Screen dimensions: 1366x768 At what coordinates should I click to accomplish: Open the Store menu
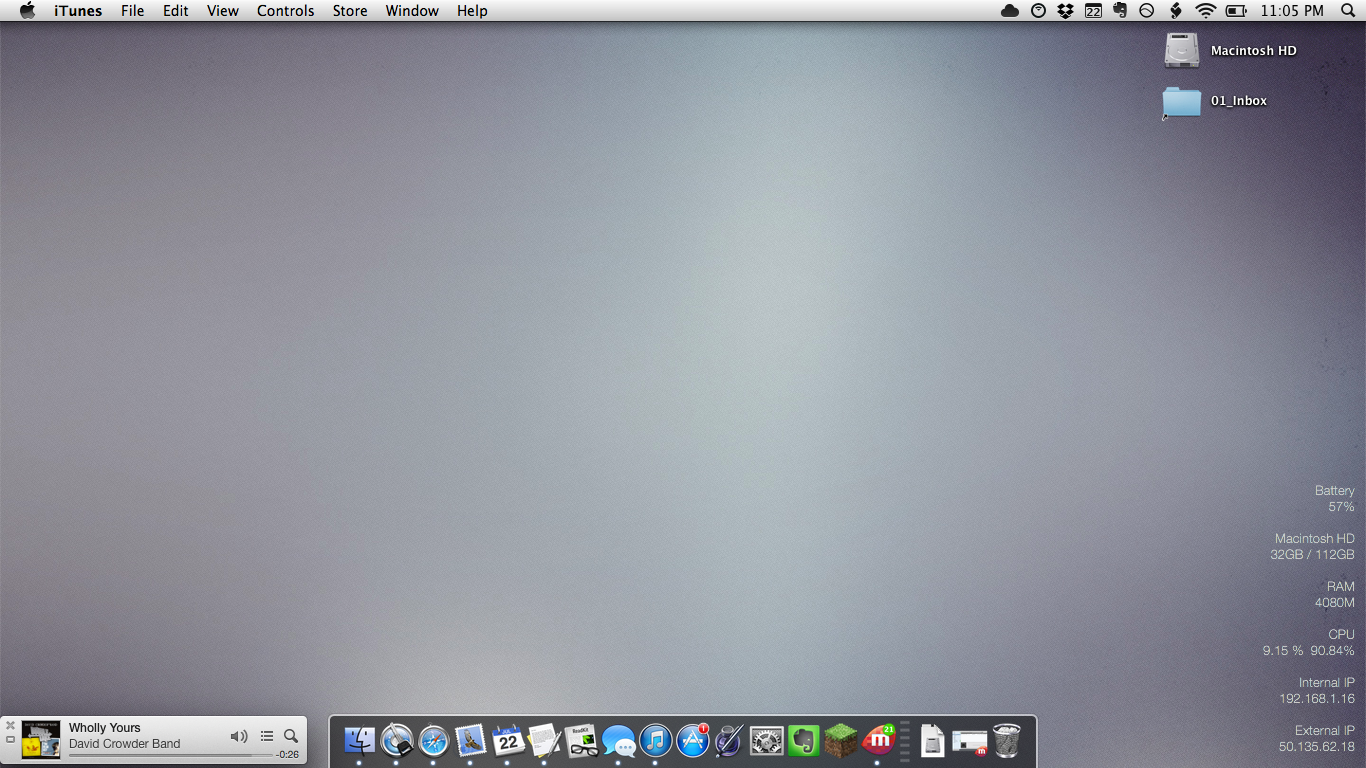pyautogui.click(x=350, y=11)
